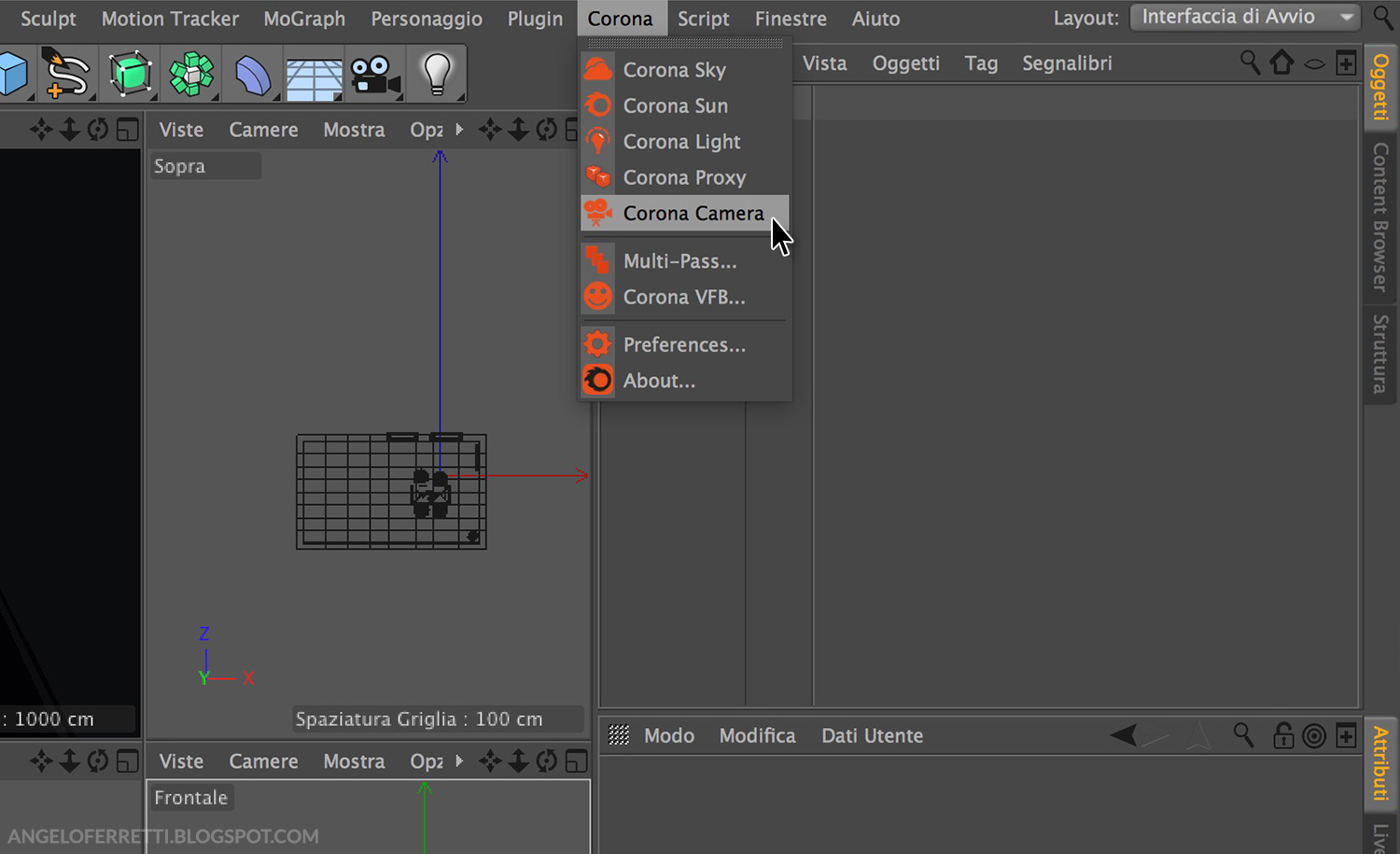
Task: Open the Layout Interfaccia di Avvio dropdown
Action: click(1245, 17)
